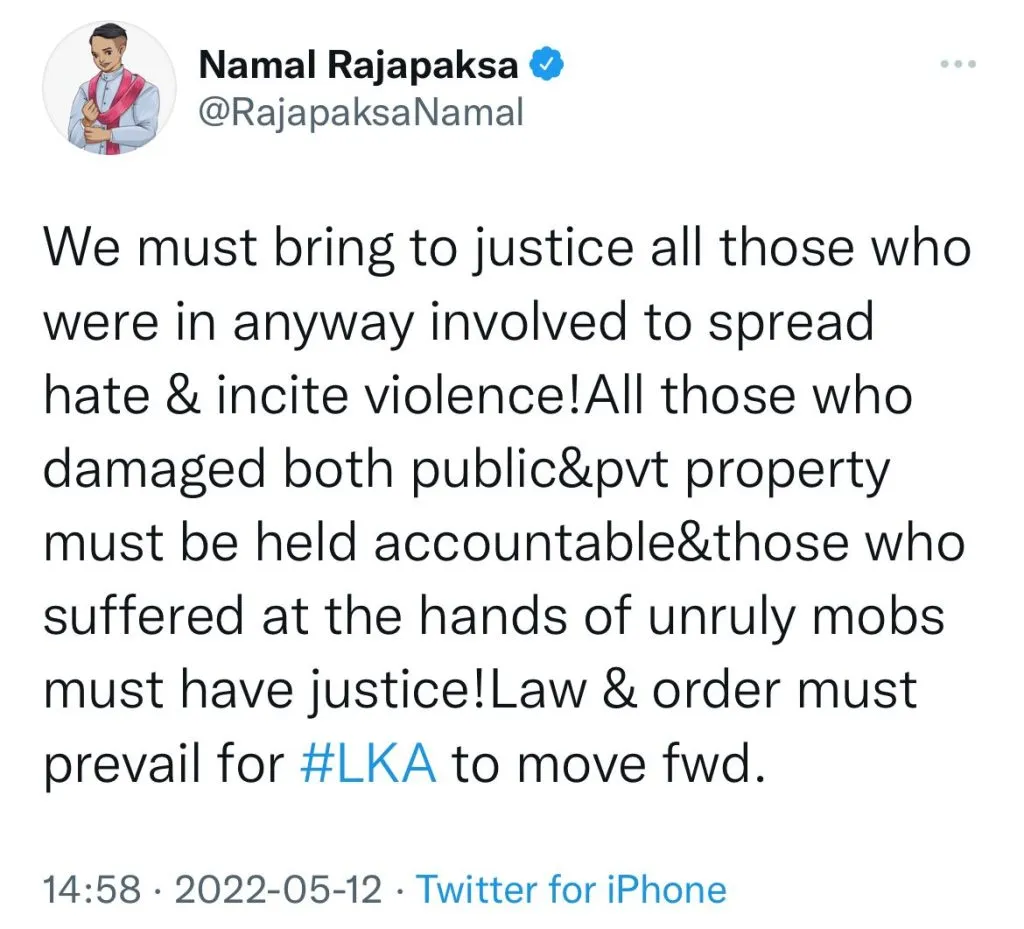This screenshot has width=1024, height=929.
Task: Click the word 'damaged' in the tweet
Action: (154, 470)
